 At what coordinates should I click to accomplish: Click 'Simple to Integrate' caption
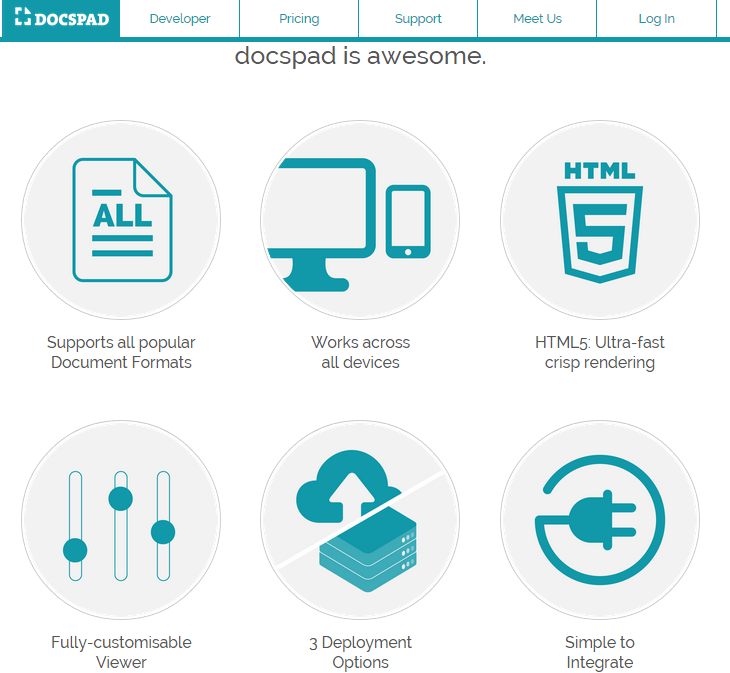600,652
